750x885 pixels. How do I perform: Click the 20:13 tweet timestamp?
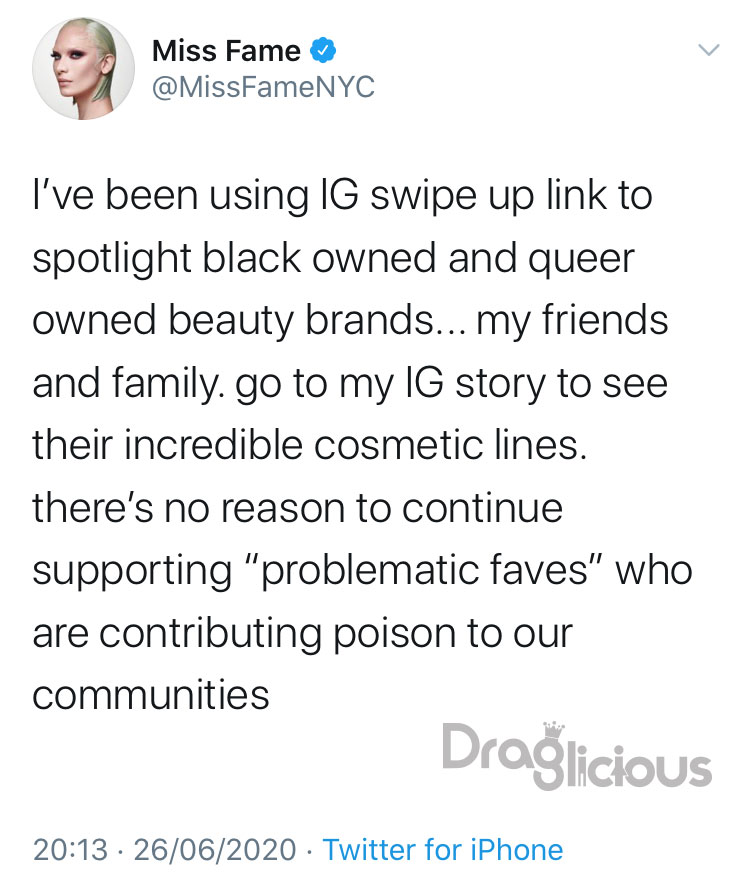(x=71, y=849)
